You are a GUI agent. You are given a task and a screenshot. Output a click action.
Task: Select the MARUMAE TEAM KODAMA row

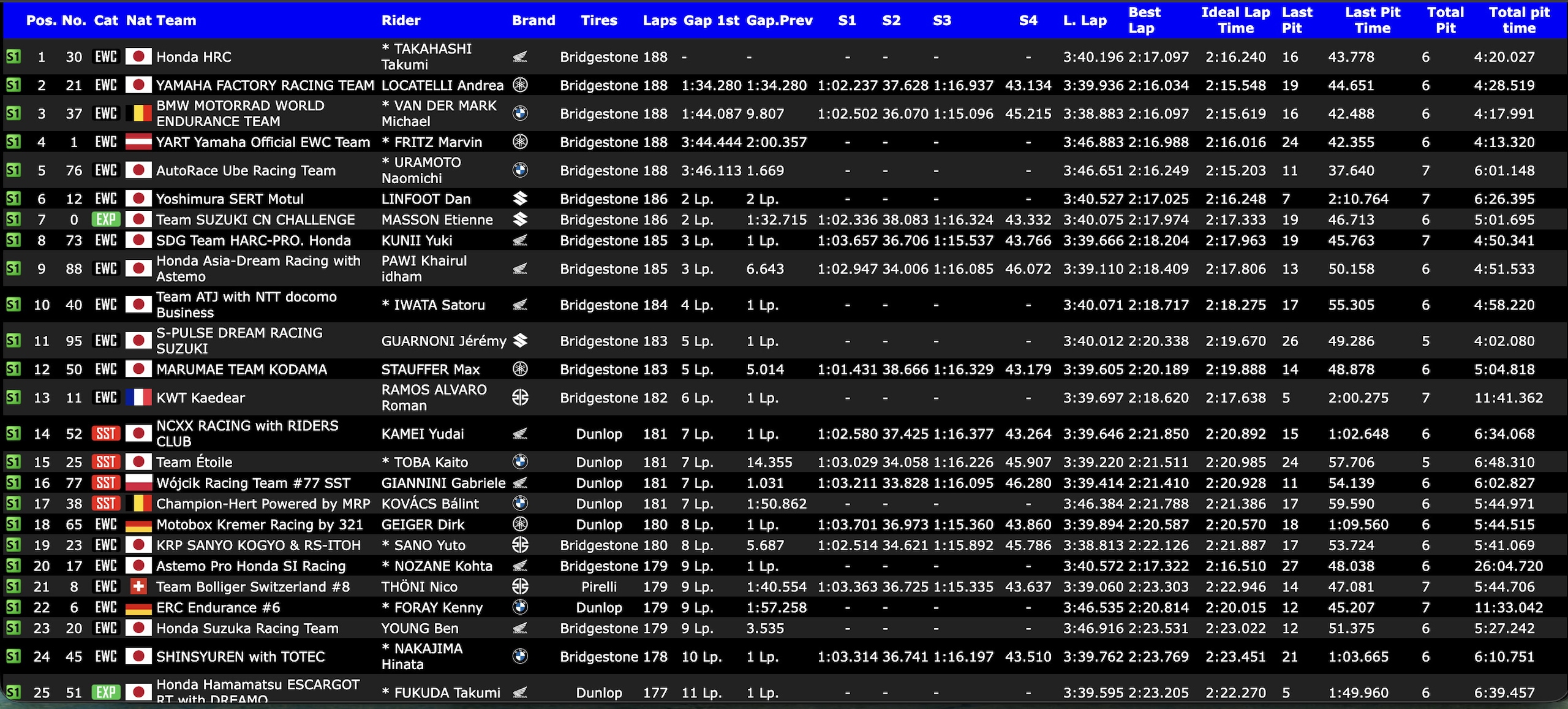click(x=784, y=370)
